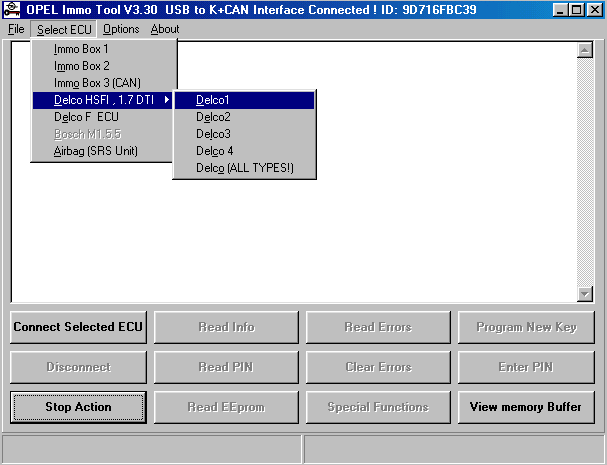Select greyed Bosch M1.5.5 entry

[104, 134]
